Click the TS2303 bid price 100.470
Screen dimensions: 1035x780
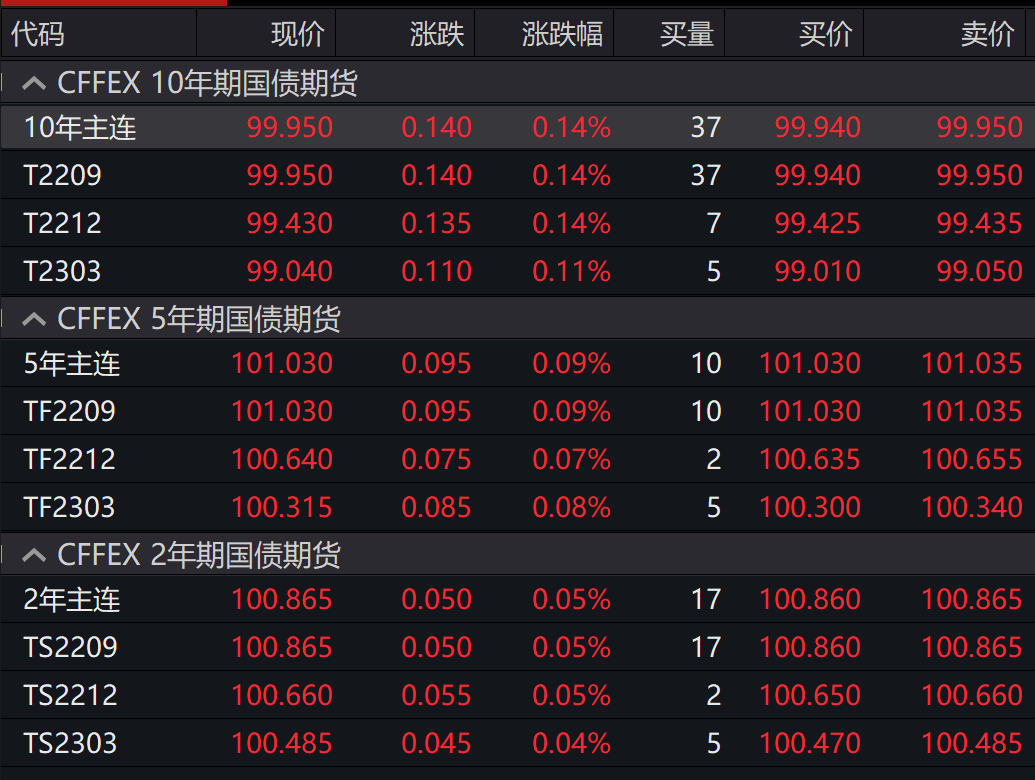(x=810, y=743)
